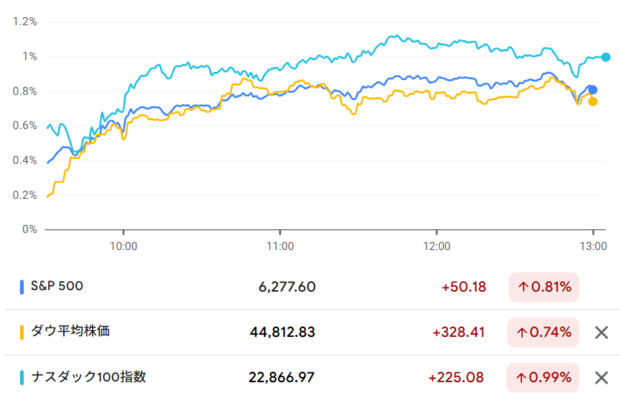Remove ダウ平均株価 with its X icon
Viewport: 620px width, 400px height.
click(601, 332)
